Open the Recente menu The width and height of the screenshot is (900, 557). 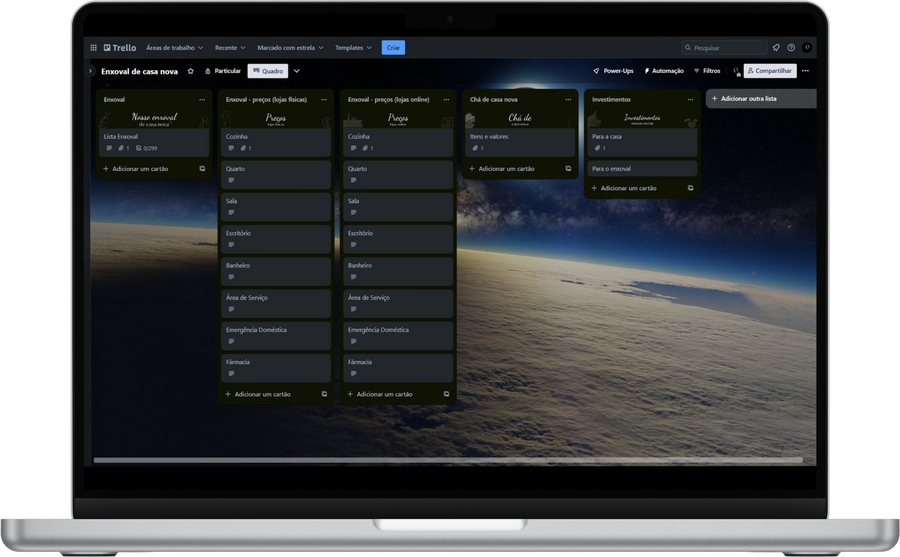pyautogui.click(x=230, y=47)
